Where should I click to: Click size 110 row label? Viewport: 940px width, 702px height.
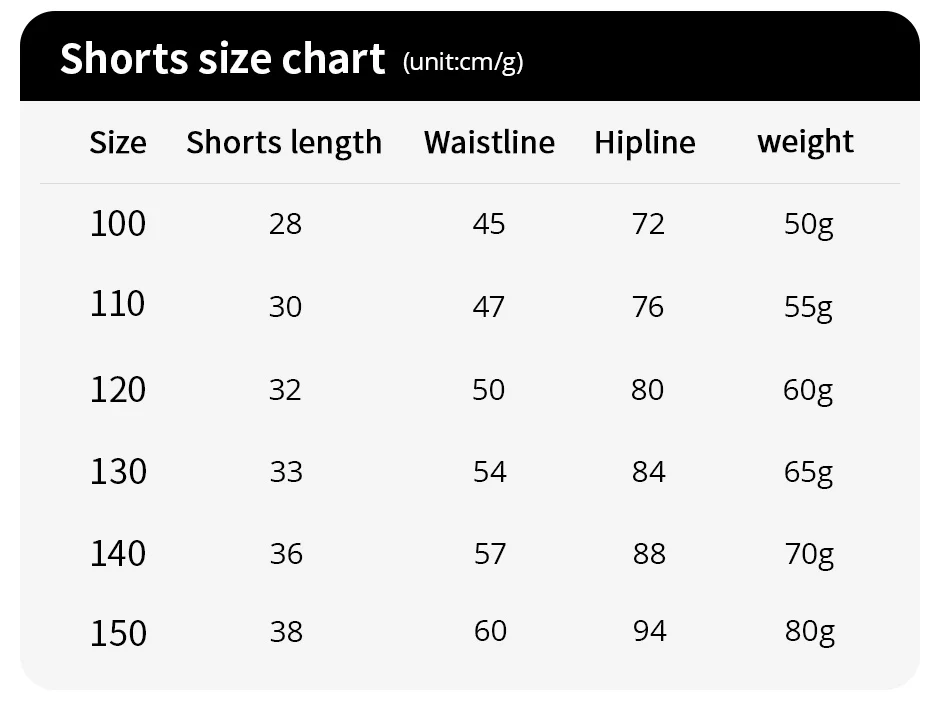coord(118,304)
